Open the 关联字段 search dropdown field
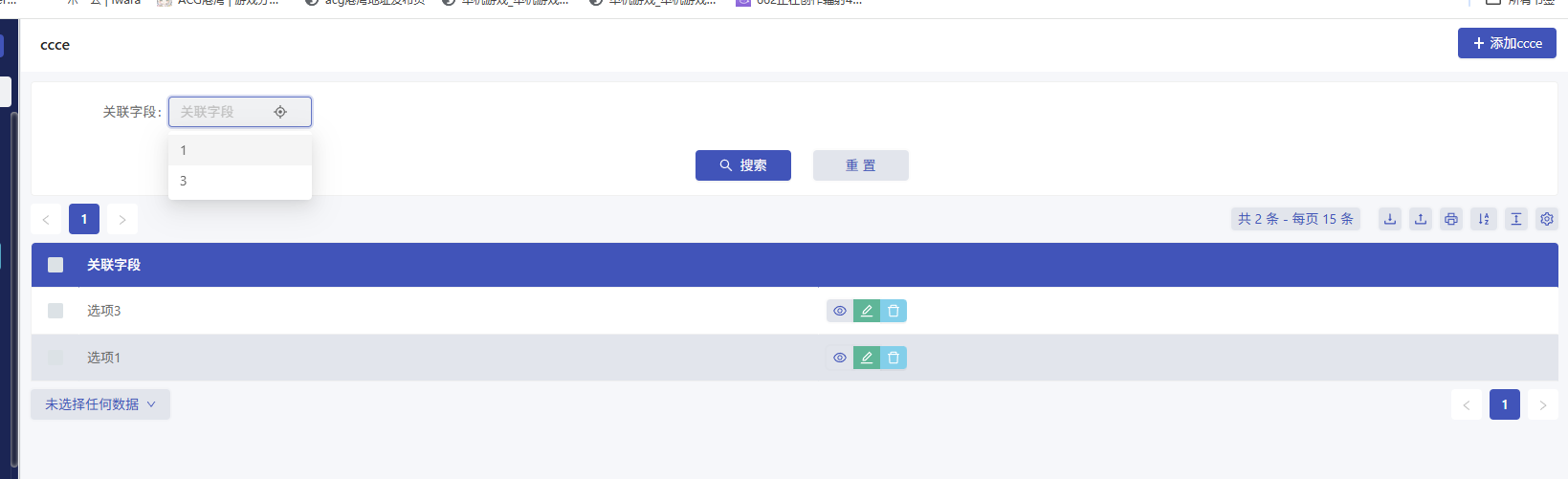Image resolution: width=1568 pixels, height=479 pixels. (x=240, y=112)
